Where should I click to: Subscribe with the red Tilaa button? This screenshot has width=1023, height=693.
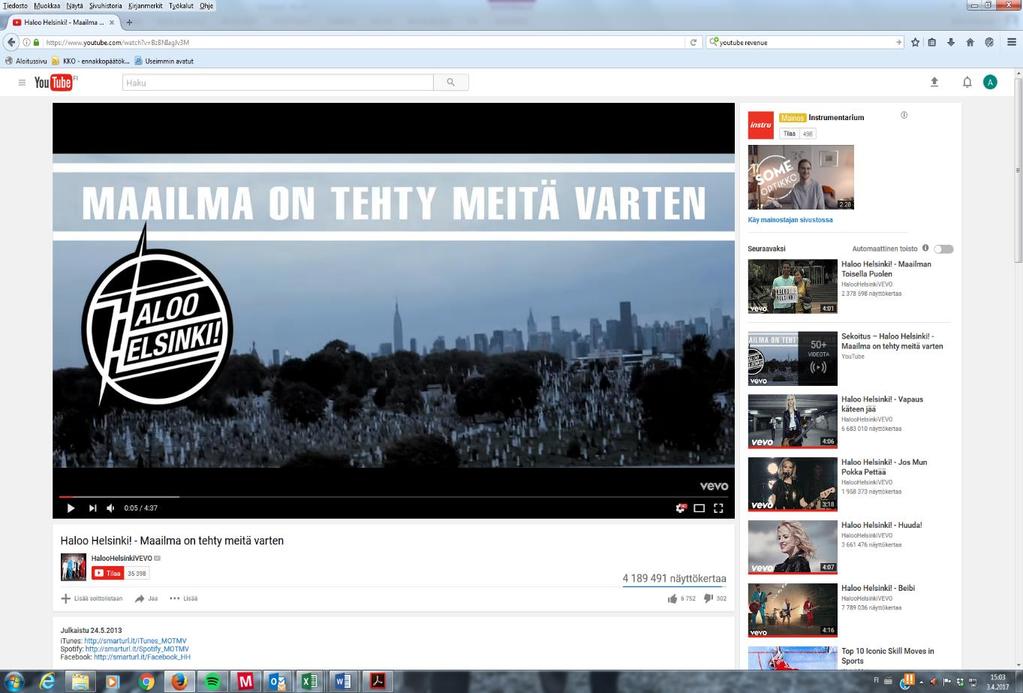108,573
